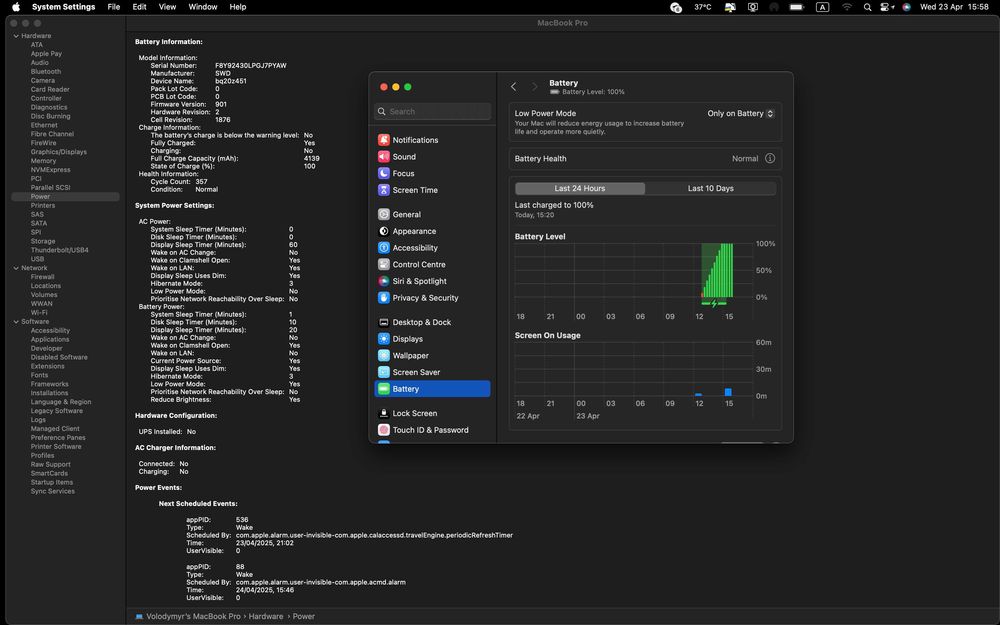Open the Low Power Mode dropdown
The image size is (1000, 625).
pyautogui.click(x=741, y=114)
